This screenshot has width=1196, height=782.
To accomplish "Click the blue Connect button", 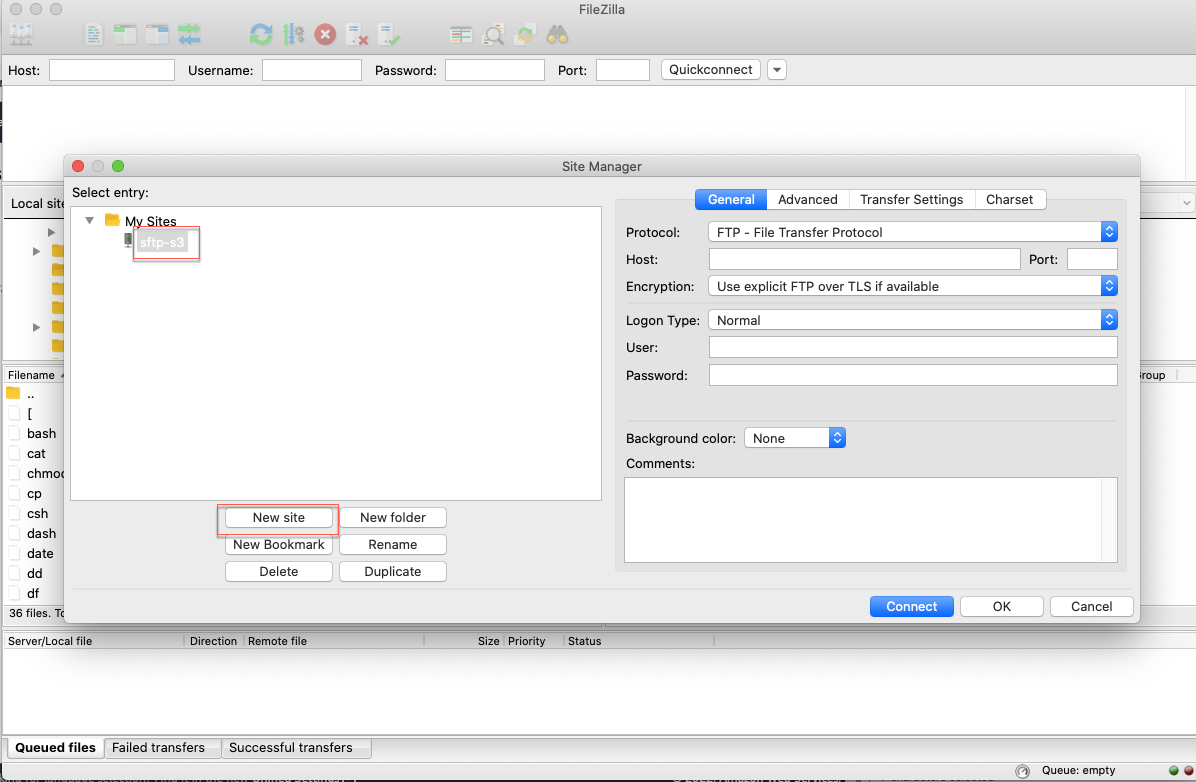I will [x=911, y=607].
